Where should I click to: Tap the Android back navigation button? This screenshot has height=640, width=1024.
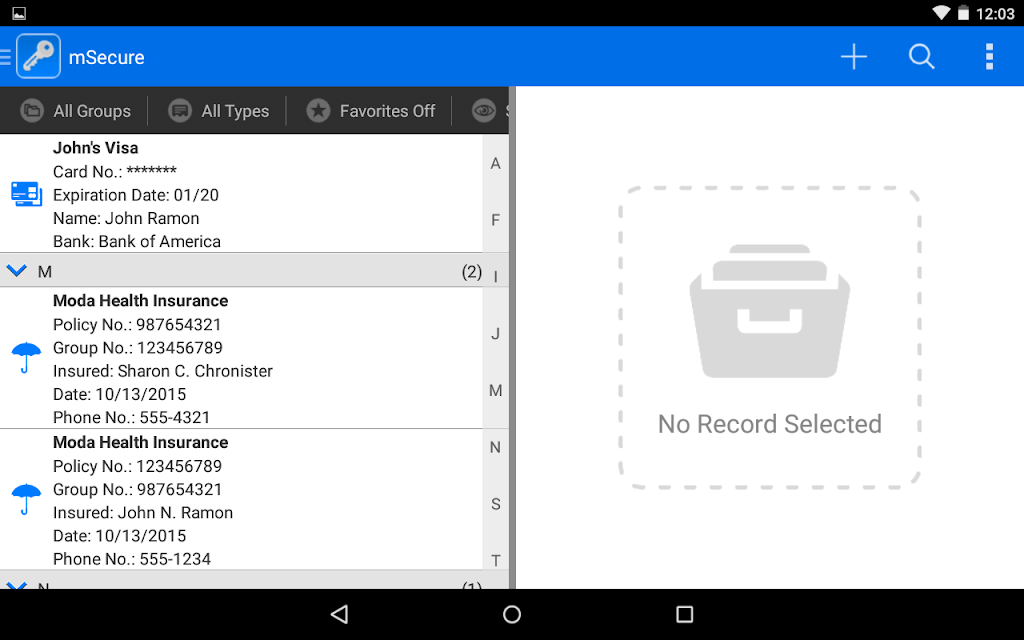point(340,614)
